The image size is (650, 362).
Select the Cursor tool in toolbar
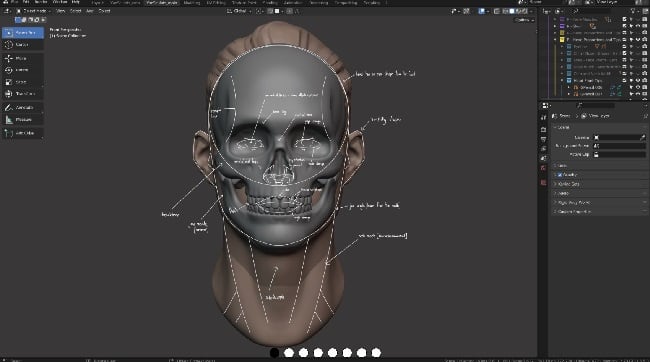coord(23,44)
